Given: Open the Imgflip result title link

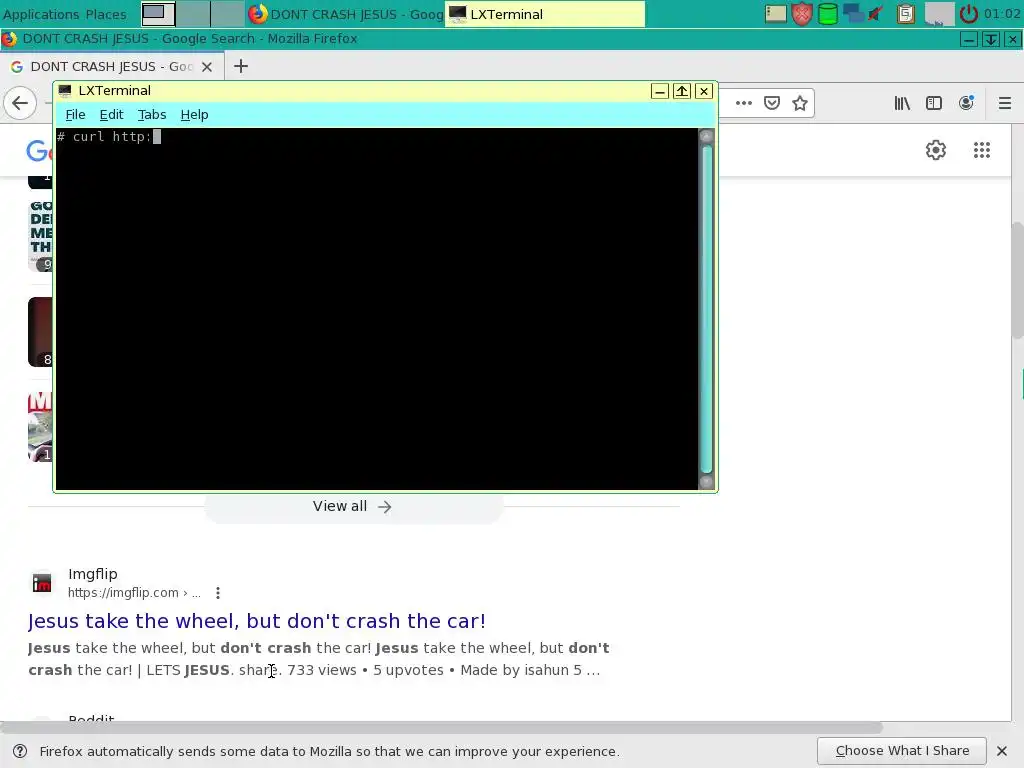Looking at the screenshot, I should click(x=257, y=620).
